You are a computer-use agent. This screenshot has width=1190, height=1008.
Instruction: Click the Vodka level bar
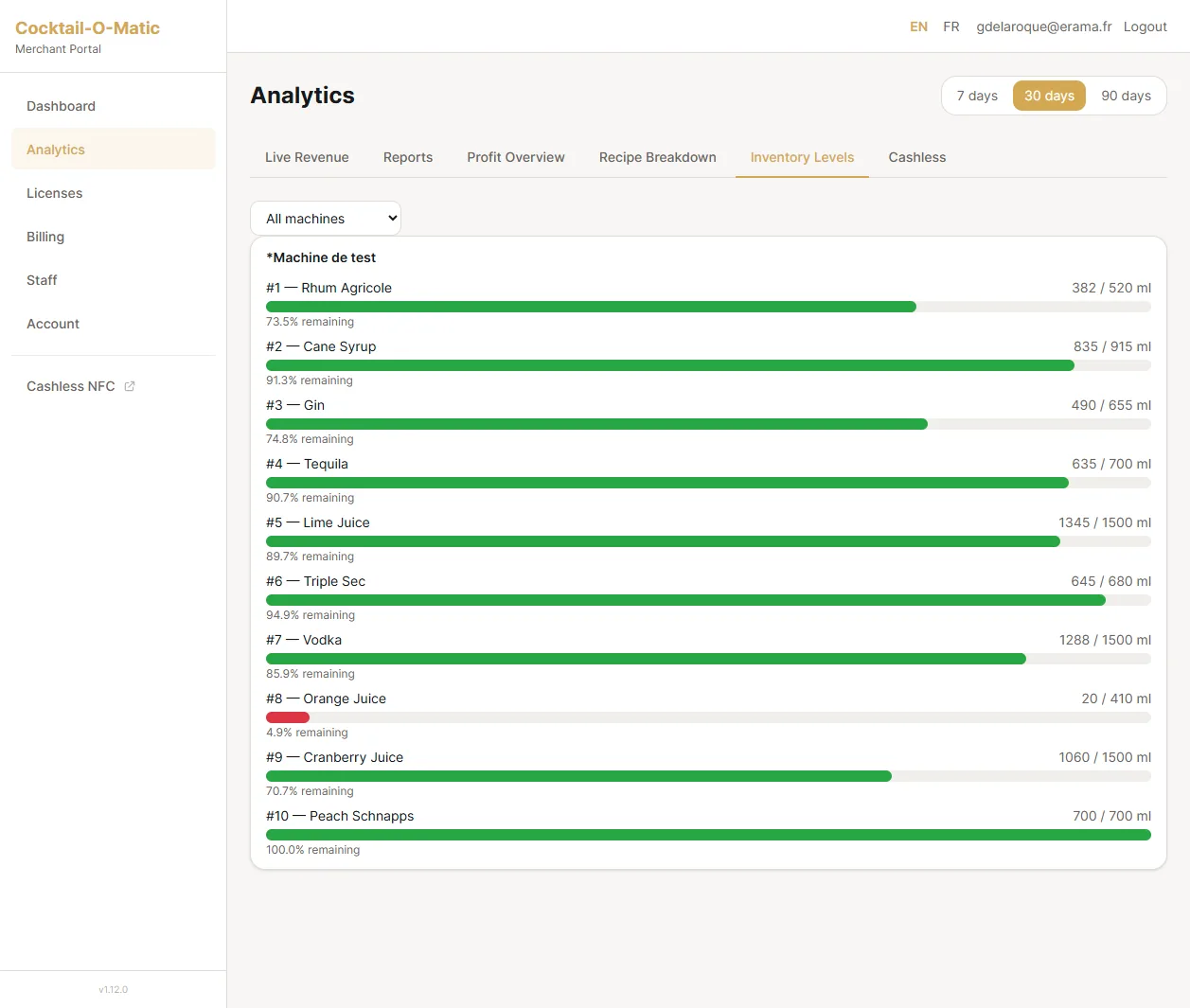point(708,659)
